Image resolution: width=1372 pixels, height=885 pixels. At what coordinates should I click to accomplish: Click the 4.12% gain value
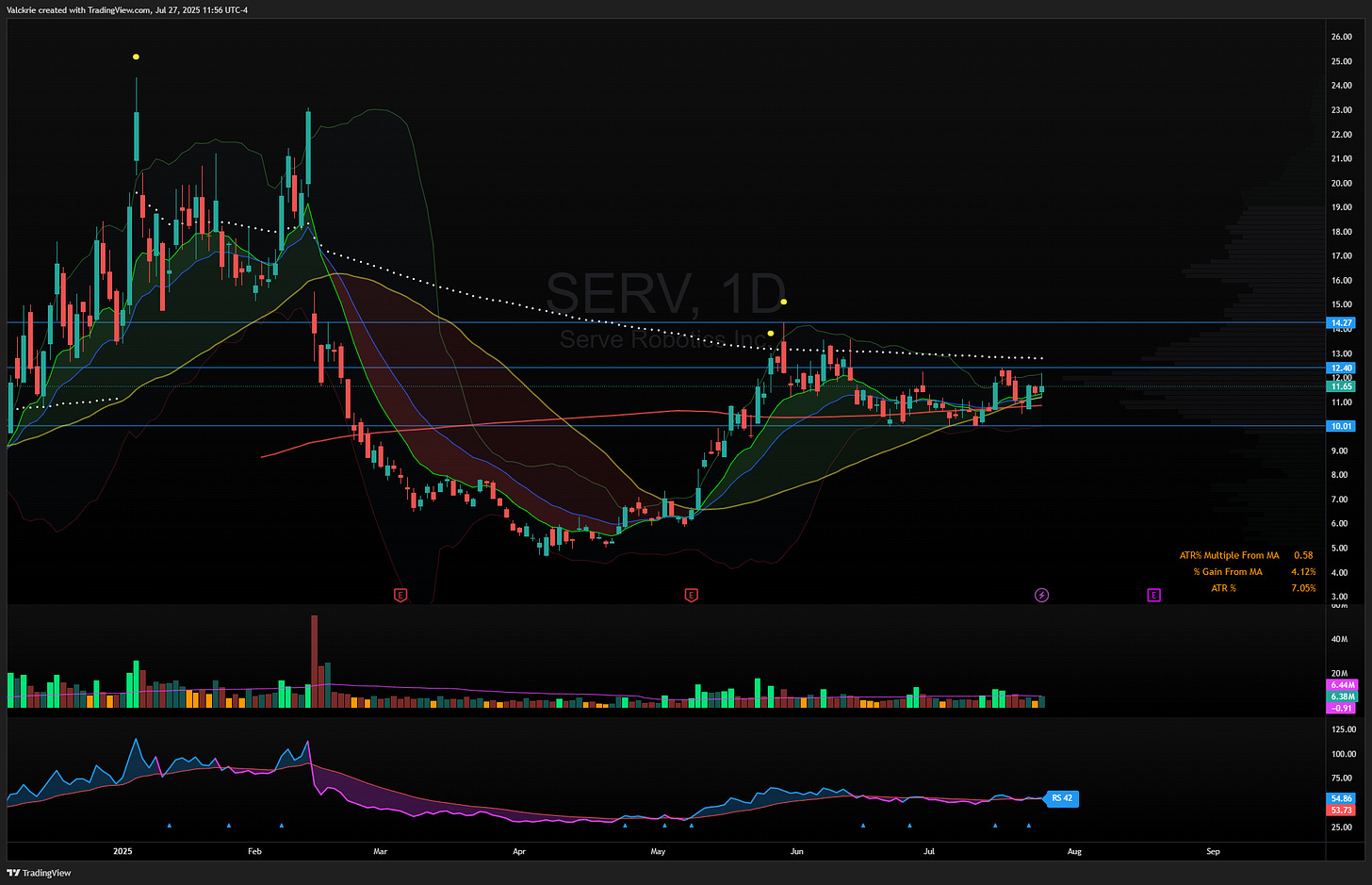click(1303, 572)
